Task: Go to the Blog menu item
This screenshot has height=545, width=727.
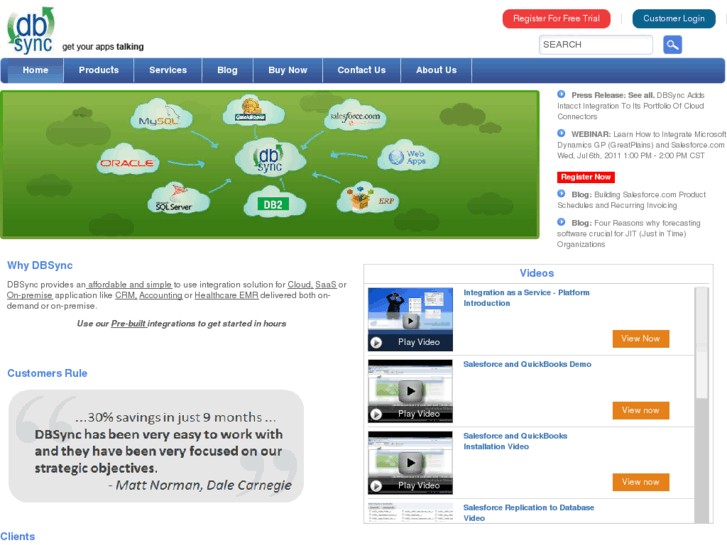Action: pyautogui.click(x=227, y=70)
